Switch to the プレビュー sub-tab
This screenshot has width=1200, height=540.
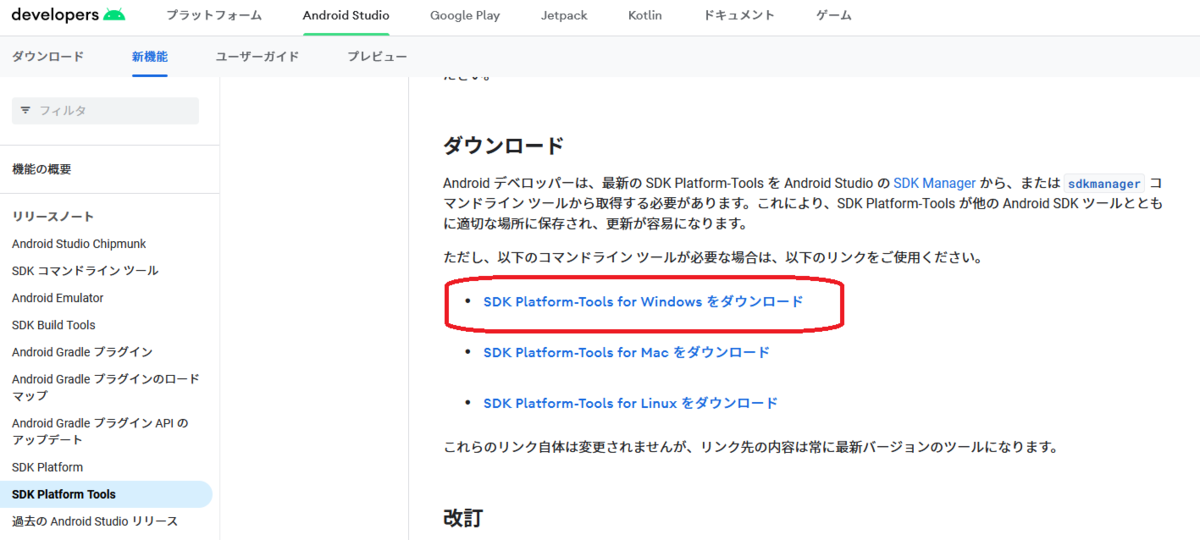377,57
